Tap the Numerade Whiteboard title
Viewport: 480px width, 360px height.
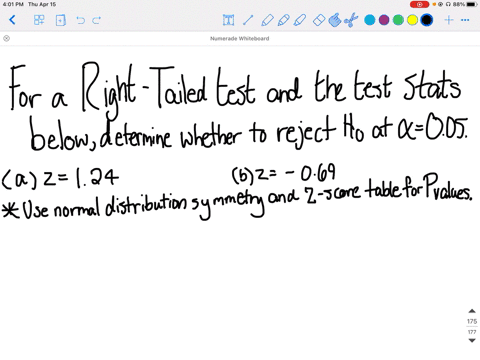point(240,38)
